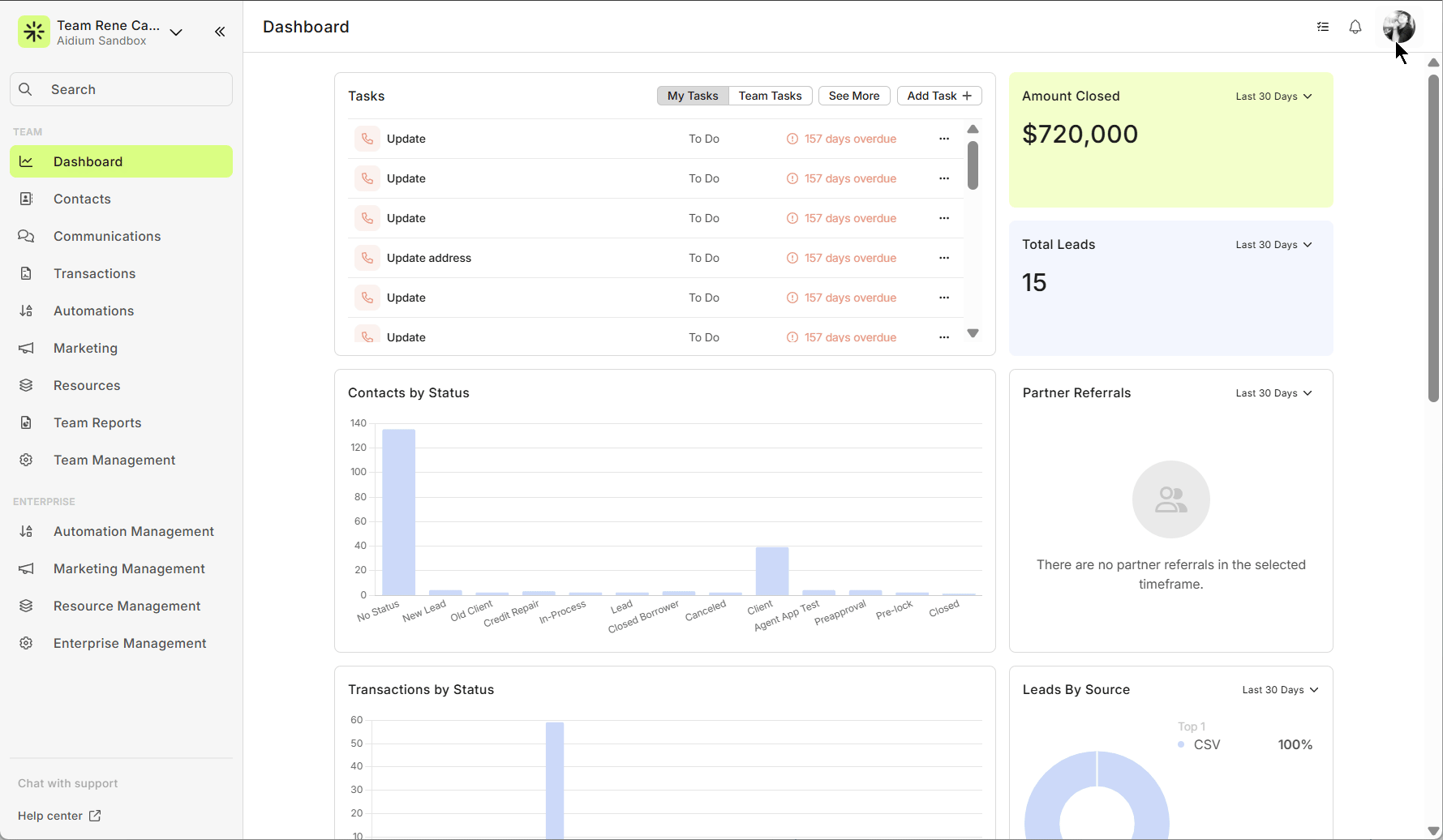Click the user profile avatar
Image resolution: width=1443 pixels, height=840 pixels.
(x=1398, y=27)
